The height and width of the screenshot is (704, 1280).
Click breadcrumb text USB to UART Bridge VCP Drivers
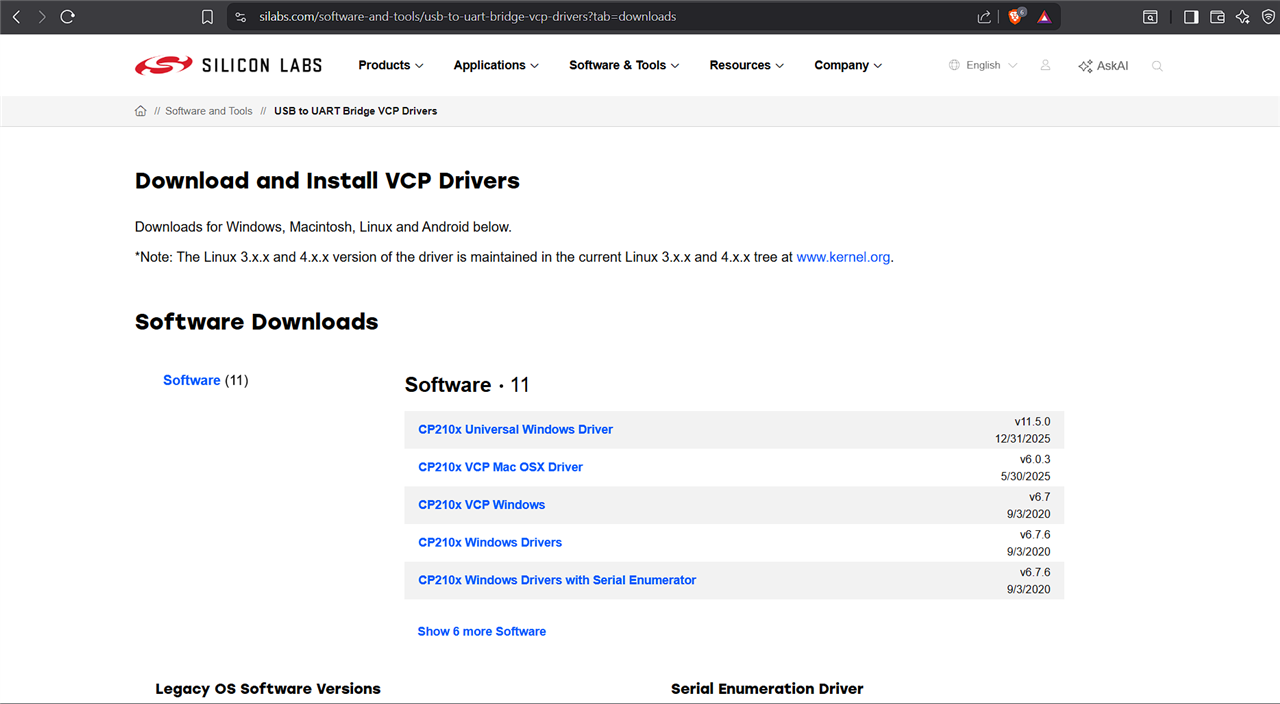pos(356,111)
